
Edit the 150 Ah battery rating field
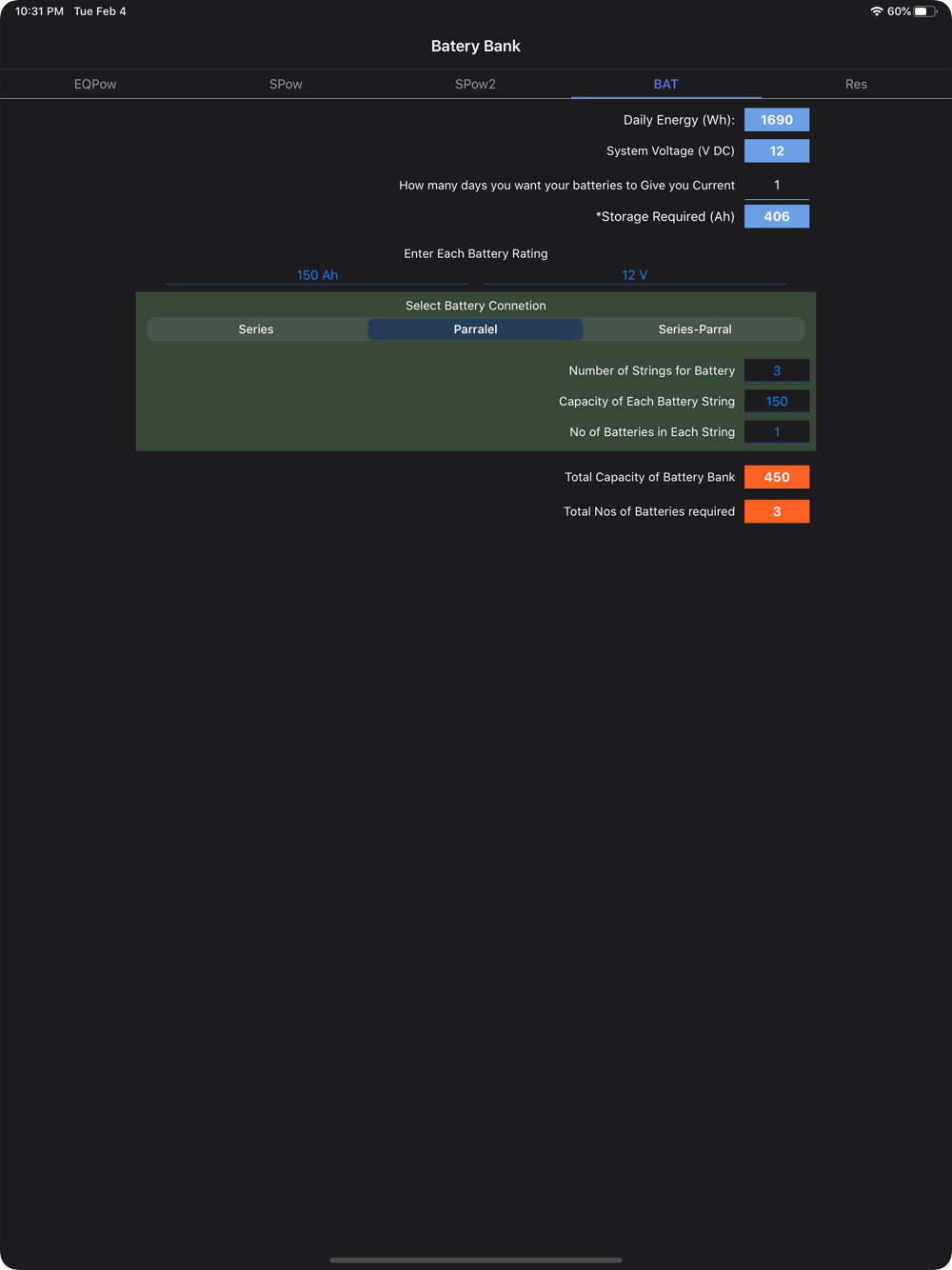[x=317, y=275]
